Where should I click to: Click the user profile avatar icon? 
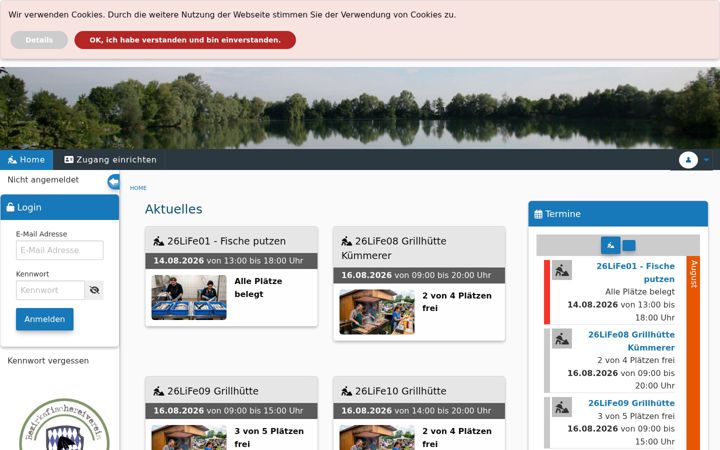688,160
